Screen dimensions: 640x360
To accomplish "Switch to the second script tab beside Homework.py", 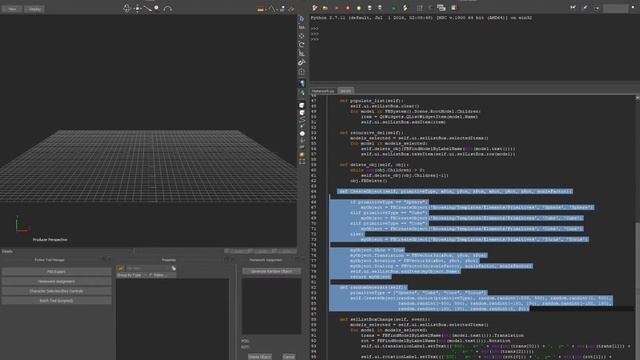I will (346, 91).
